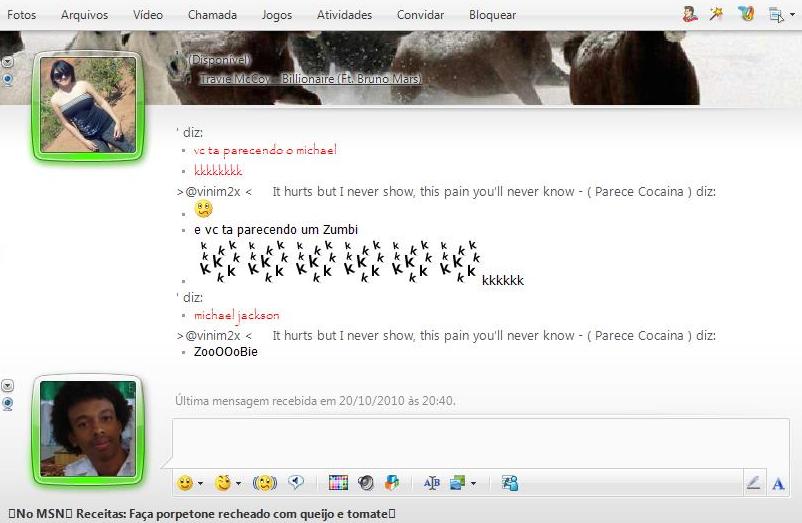Viewport: 802px width, 523px height.
Task: Expand the arrow beside your own picture
Action: click(7, 385)
